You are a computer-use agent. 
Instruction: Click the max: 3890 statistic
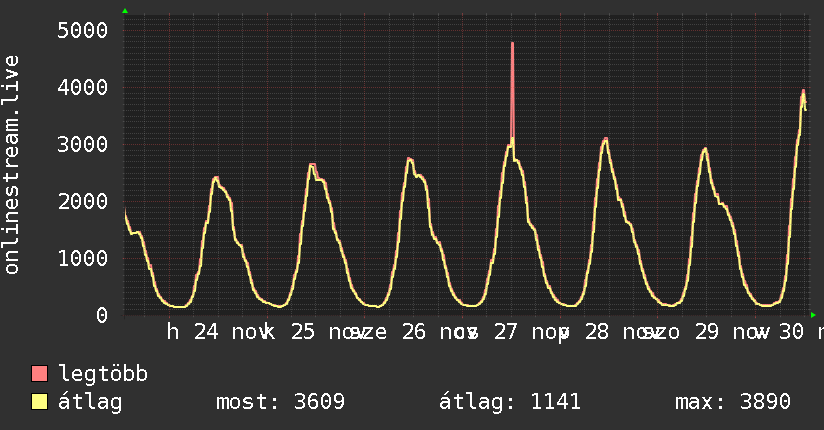point(733,402)
